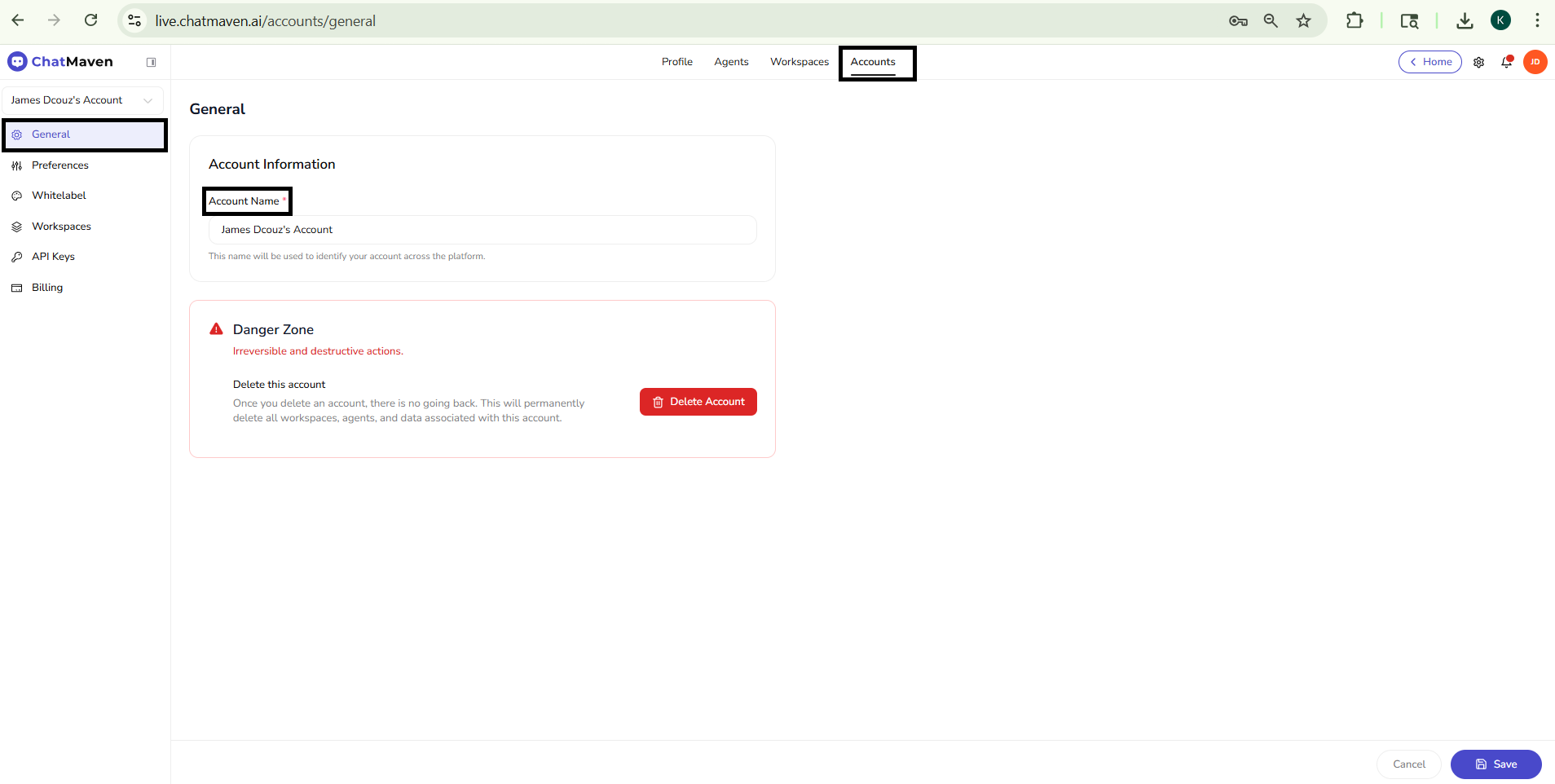Click the settings gear near the avatar

pos(1480,62)
